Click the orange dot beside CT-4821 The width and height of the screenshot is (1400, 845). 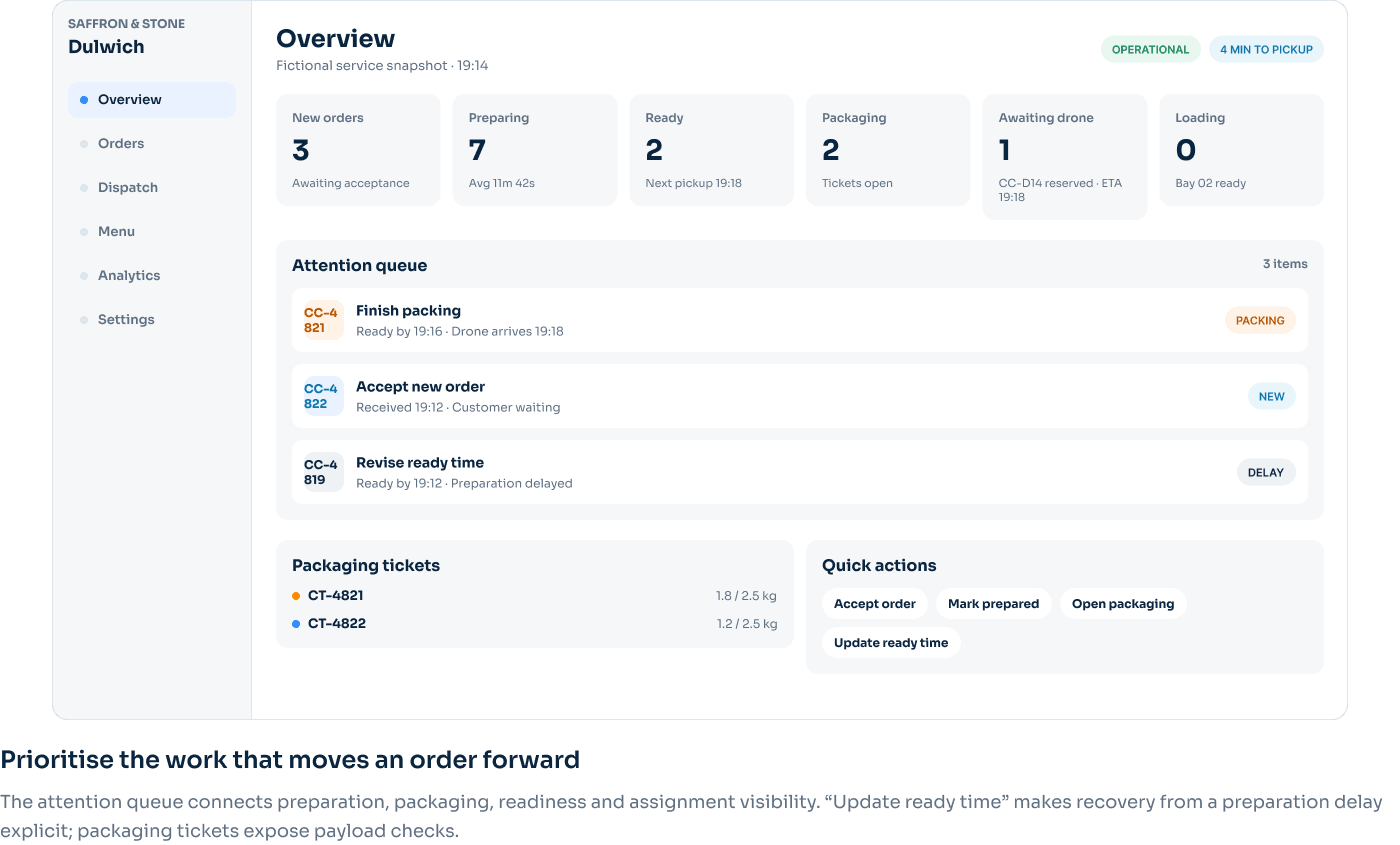[296, 596]
